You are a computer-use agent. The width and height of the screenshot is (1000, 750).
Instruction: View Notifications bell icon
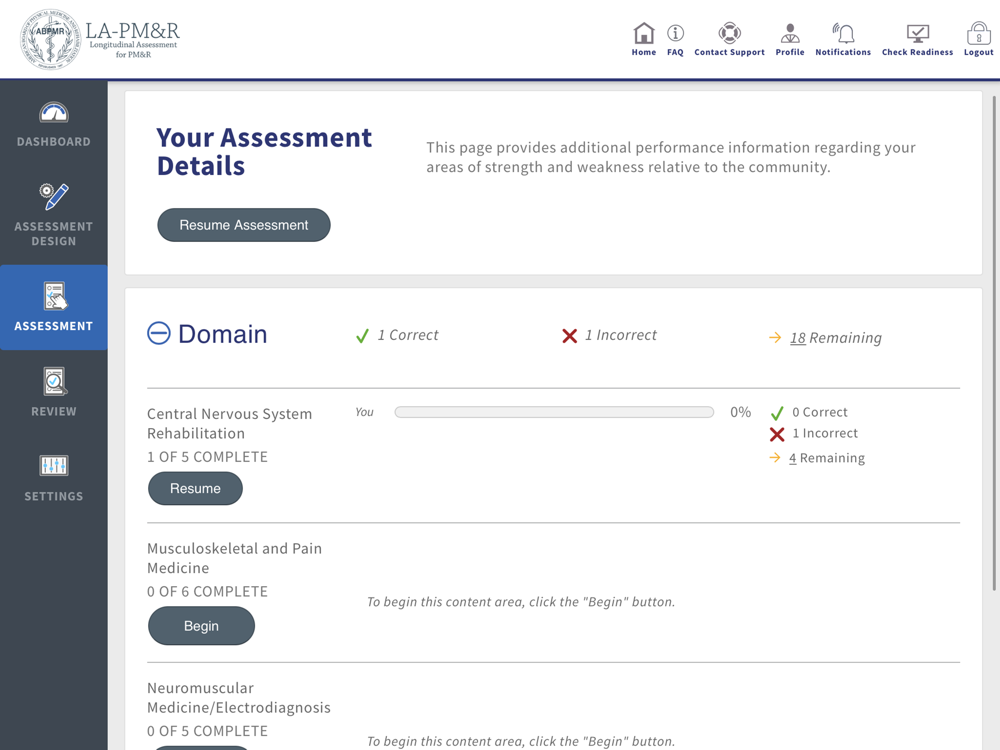tap(843, 33)
